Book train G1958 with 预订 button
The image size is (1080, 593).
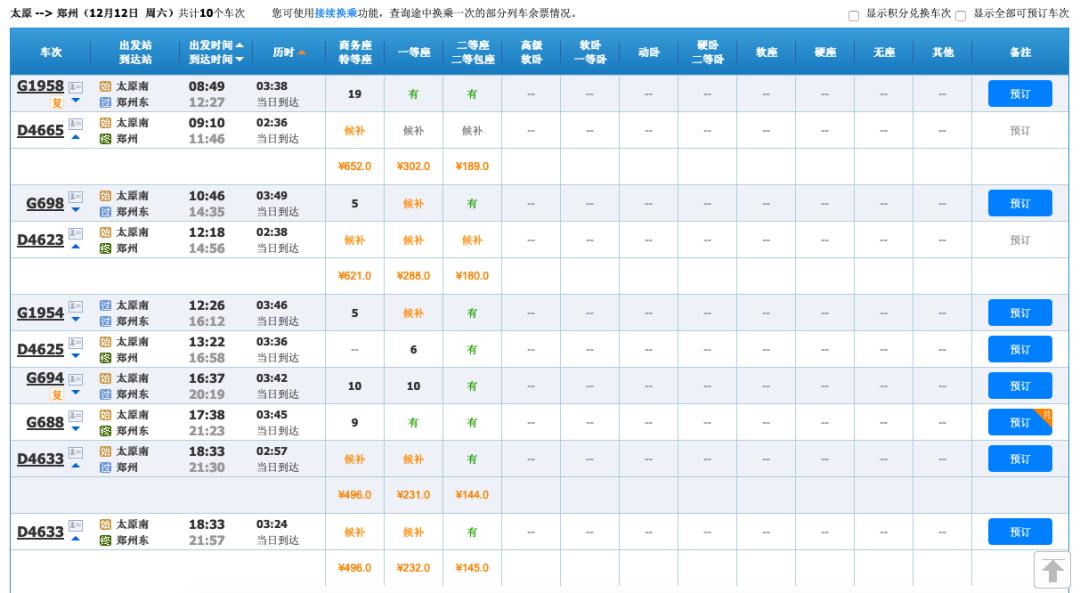pyautogui.click(x=1020, y=94)
